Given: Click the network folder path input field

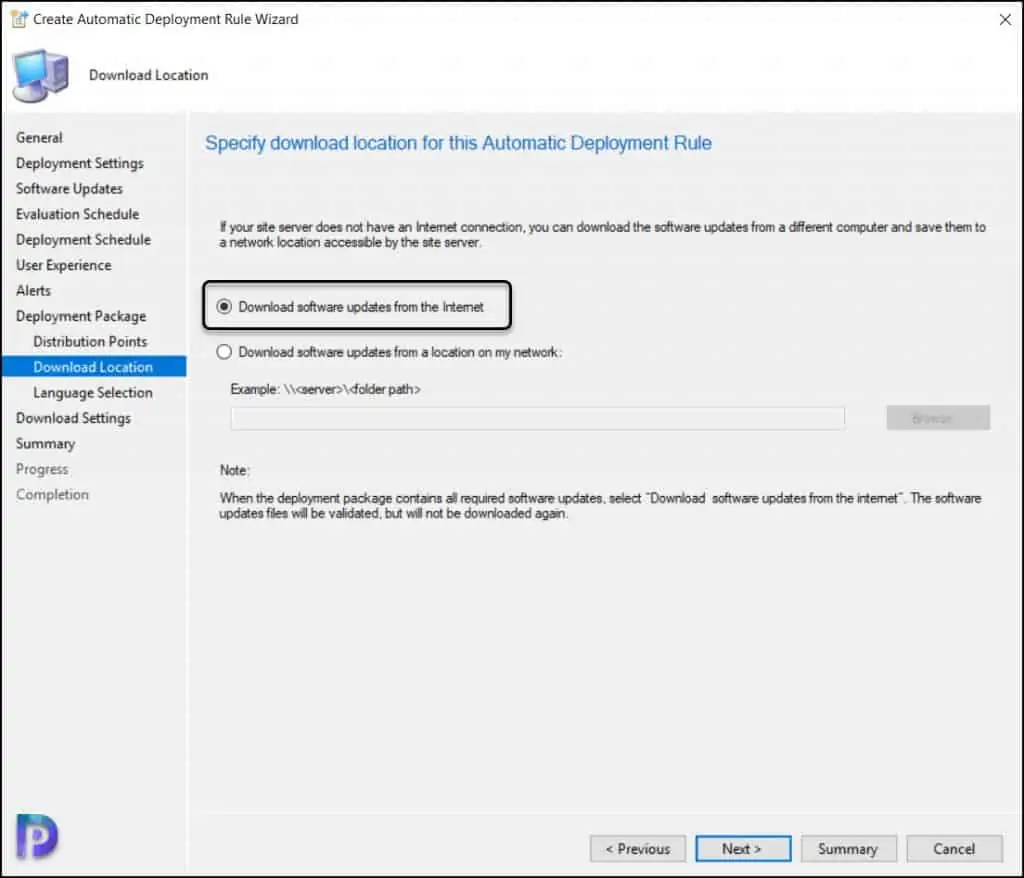Looking at the screenshot, I should point(537,418).
